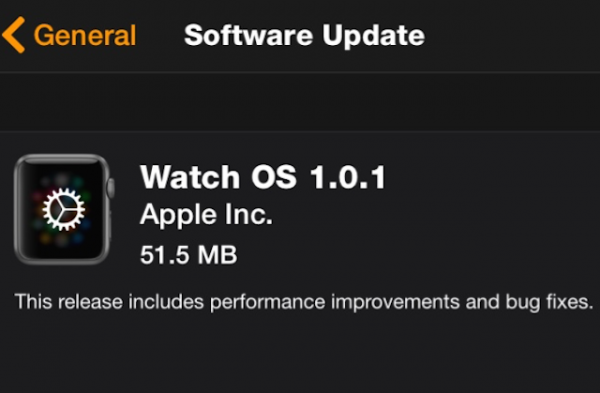Click the empty section band above update info
This screenshot has width=600, height=393.
pyautogui.click(x=300, y=102)
